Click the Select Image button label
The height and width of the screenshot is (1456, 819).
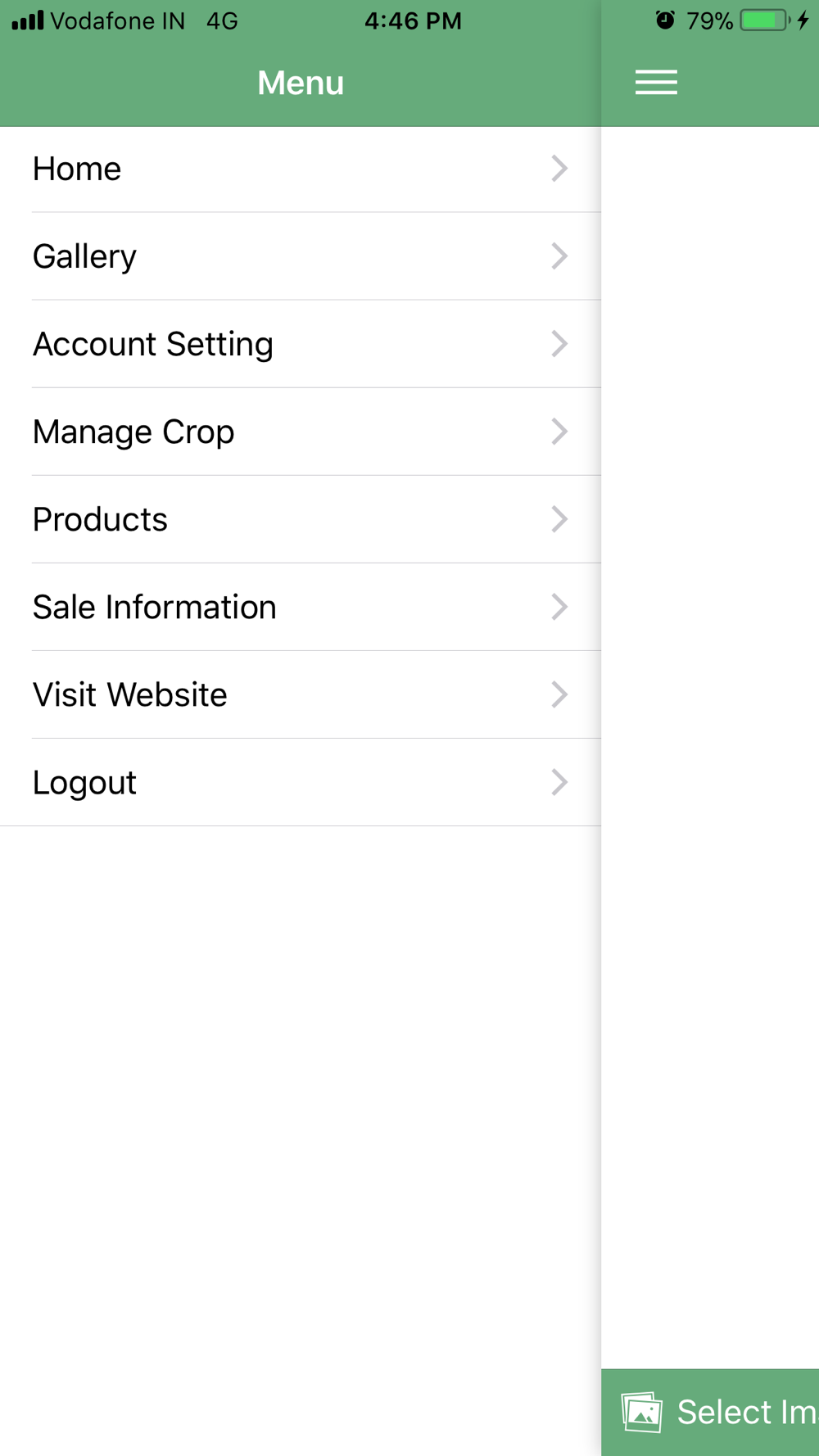pyautogui.click(x=747, y=1413)
